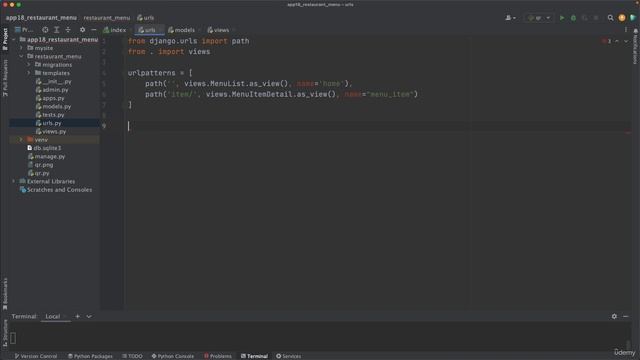640x360 pixels.
Task: Switch to the models editor tab
Action: (x=181, y=30)
